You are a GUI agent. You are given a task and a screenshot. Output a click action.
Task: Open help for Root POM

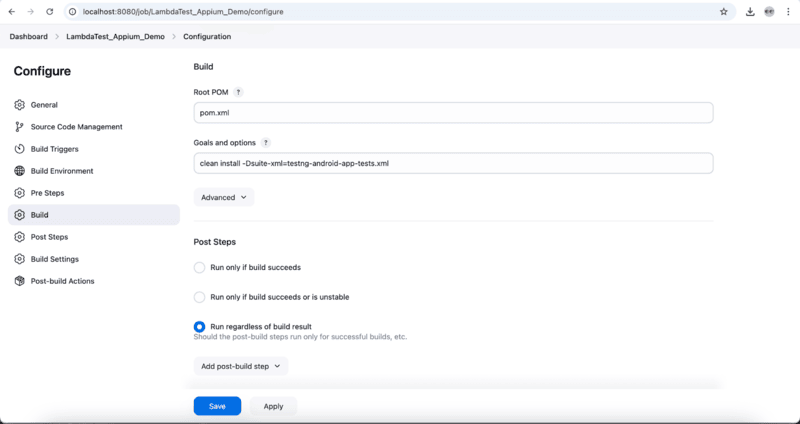pos(238,92)
